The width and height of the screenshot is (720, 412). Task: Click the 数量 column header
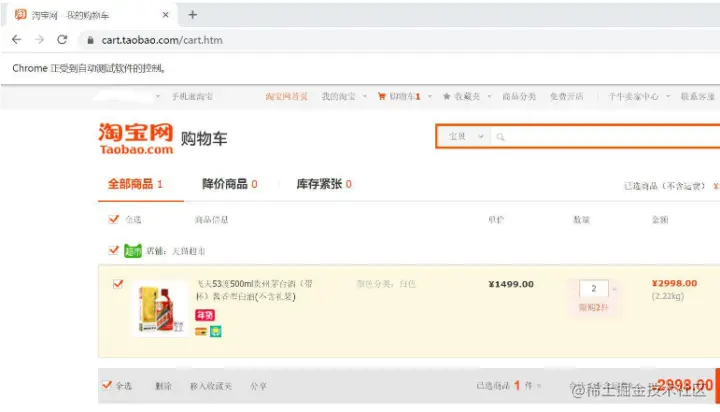581,220
